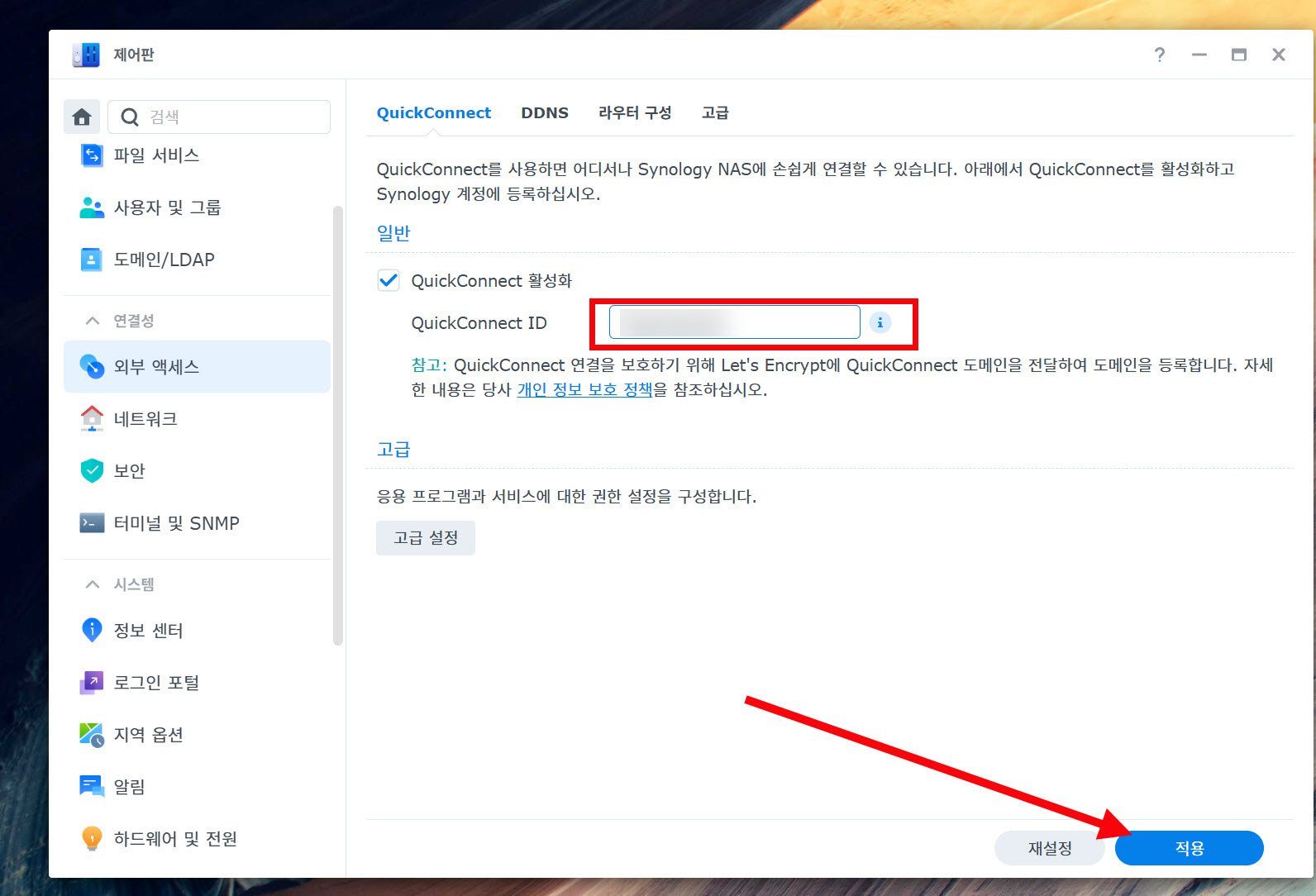Open 보안 shield icon
Image resolution: width=1316 pixels, height=896 pixels.
point(92,470)
